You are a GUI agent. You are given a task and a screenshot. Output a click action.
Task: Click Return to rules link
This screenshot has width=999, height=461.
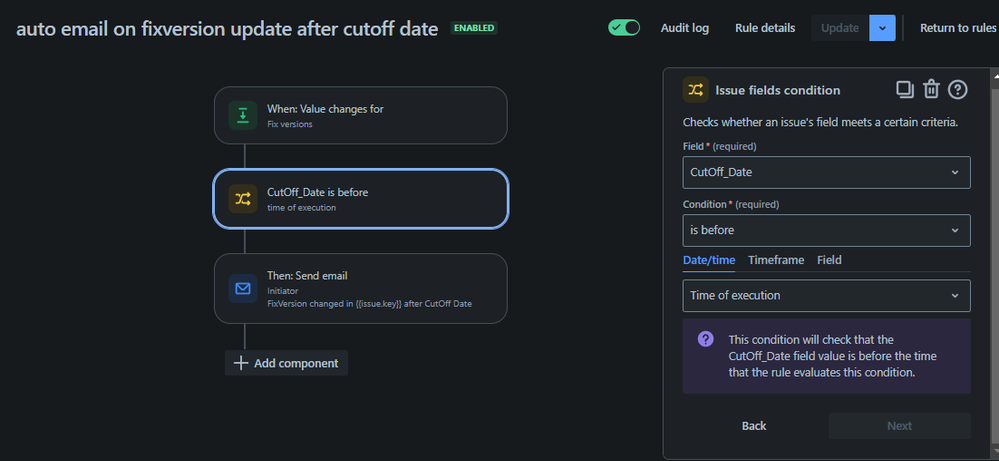[x=958, y=28]
